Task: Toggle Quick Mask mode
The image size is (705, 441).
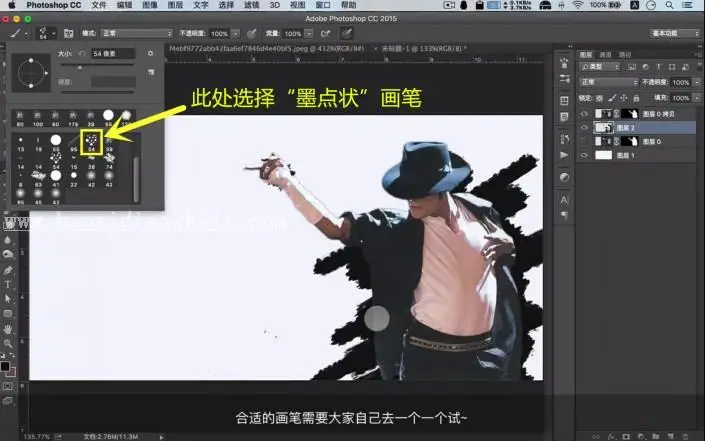Action: click(x=8, y=386)
